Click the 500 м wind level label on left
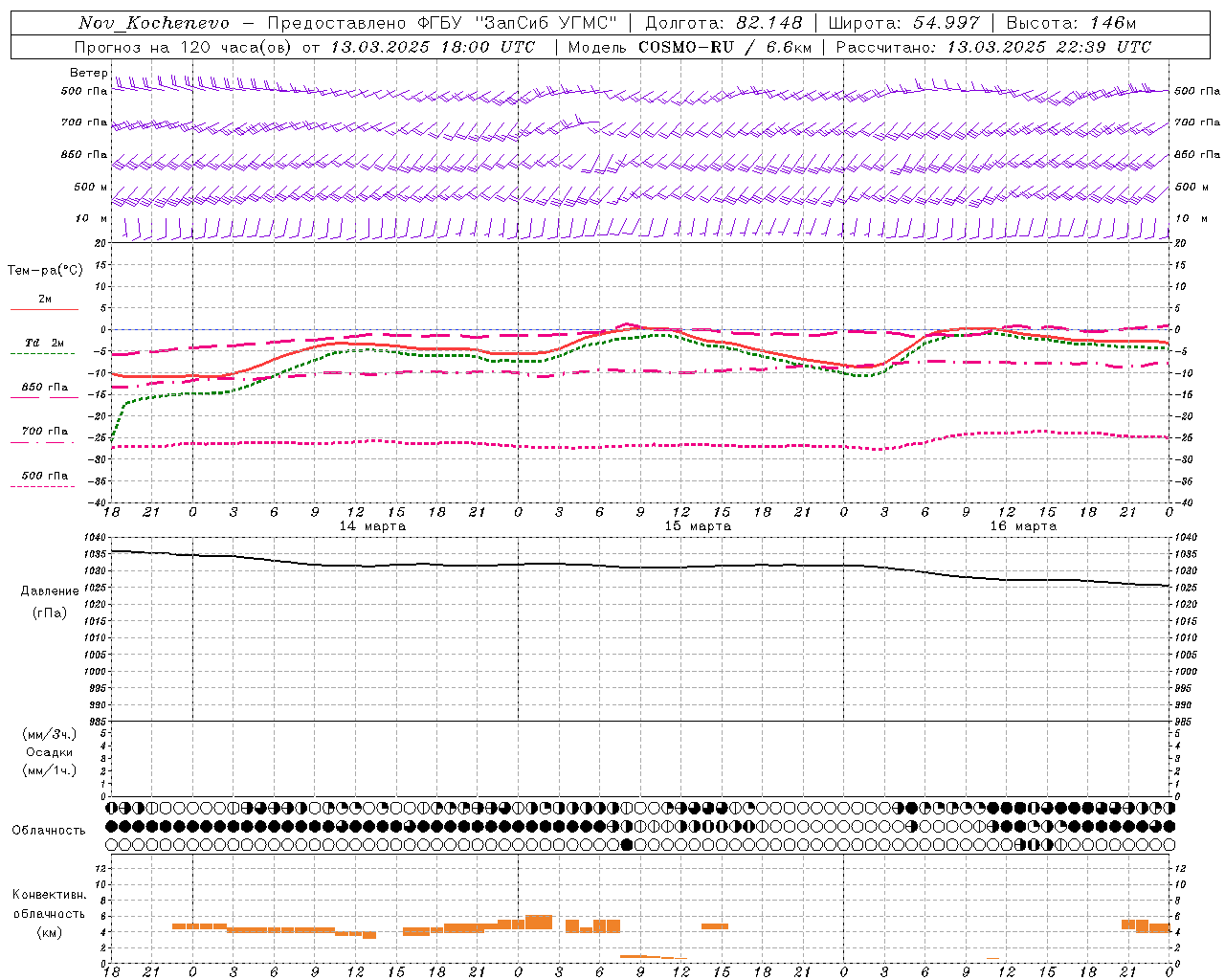1225x980 pixels. 90,187
